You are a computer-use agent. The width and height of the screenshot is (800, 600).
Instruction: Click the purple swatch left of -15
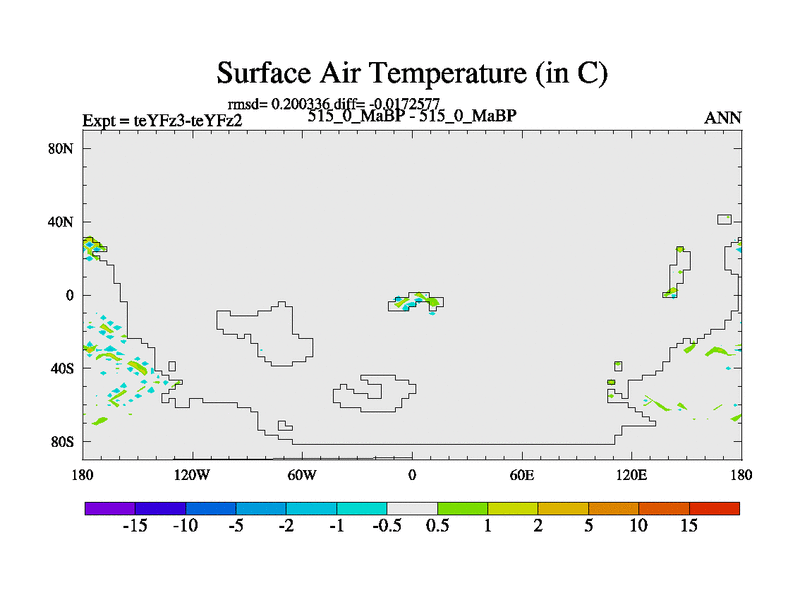point(109,508)
